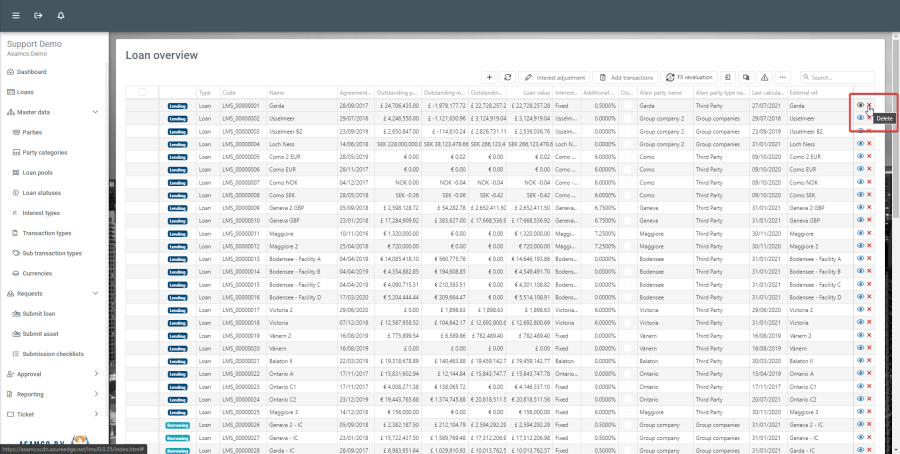This screenshot has height=454, width=900.
Task: Collapse the Master data section
Action: click(95, 112)
